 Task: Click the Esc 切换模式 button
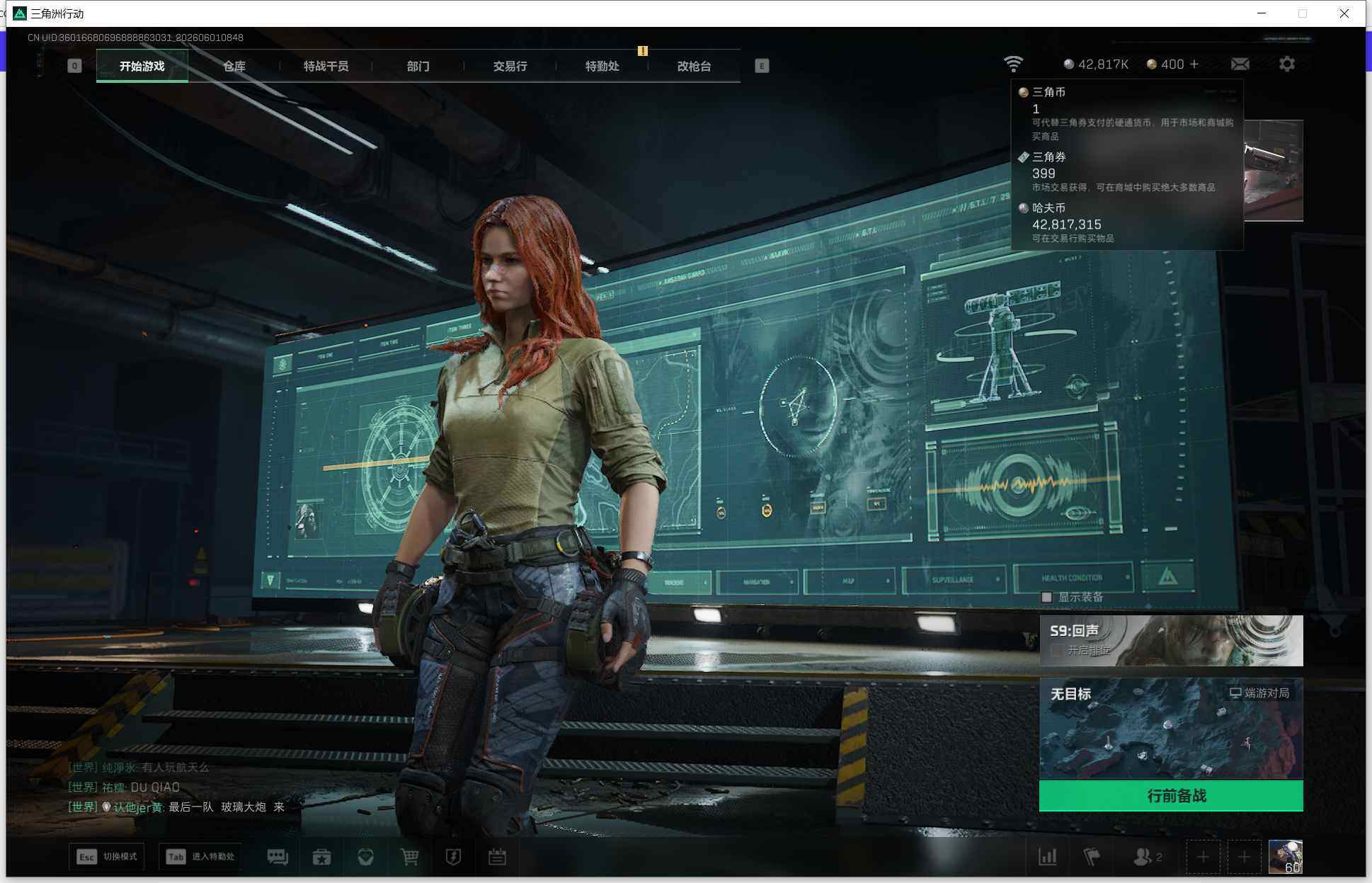click(x=107, y=857)
